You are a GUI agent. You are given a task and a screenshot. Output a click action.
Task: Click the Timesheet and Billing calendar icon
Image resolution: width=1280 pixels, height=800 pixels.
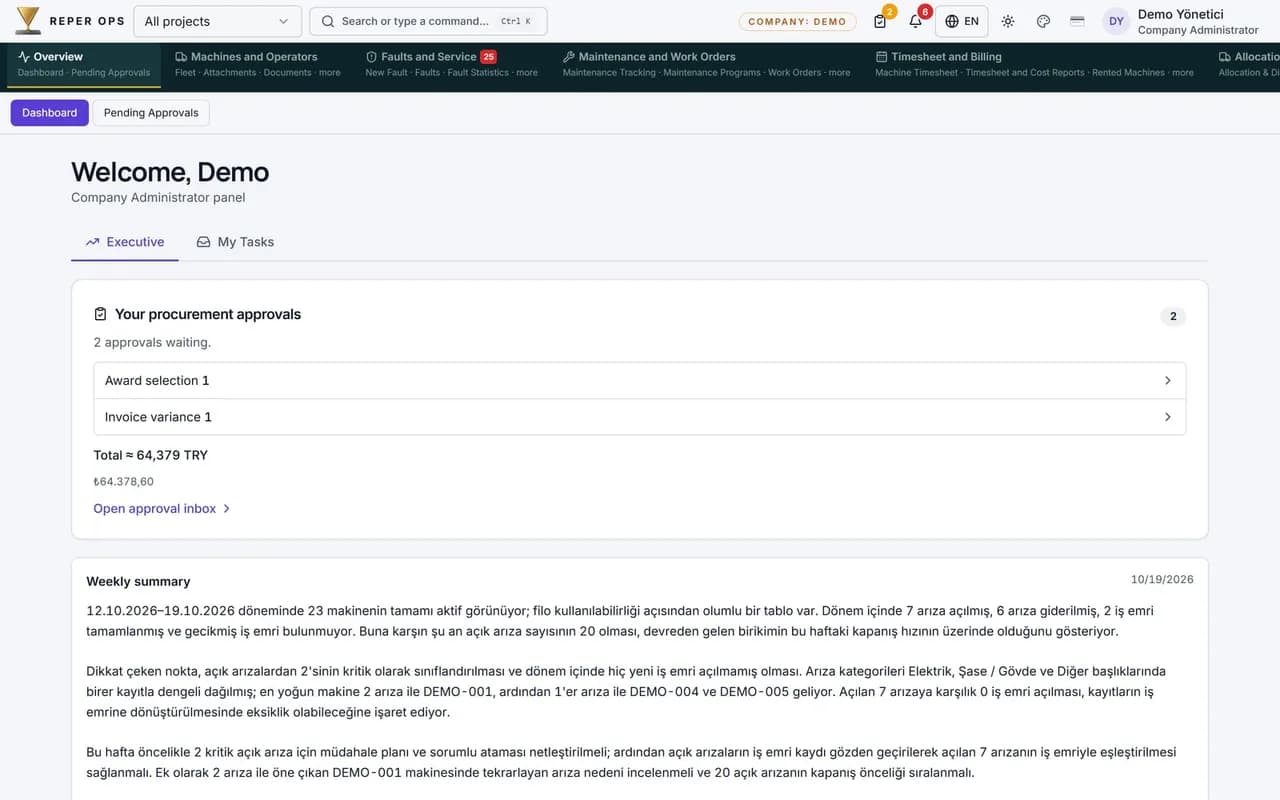881,57
